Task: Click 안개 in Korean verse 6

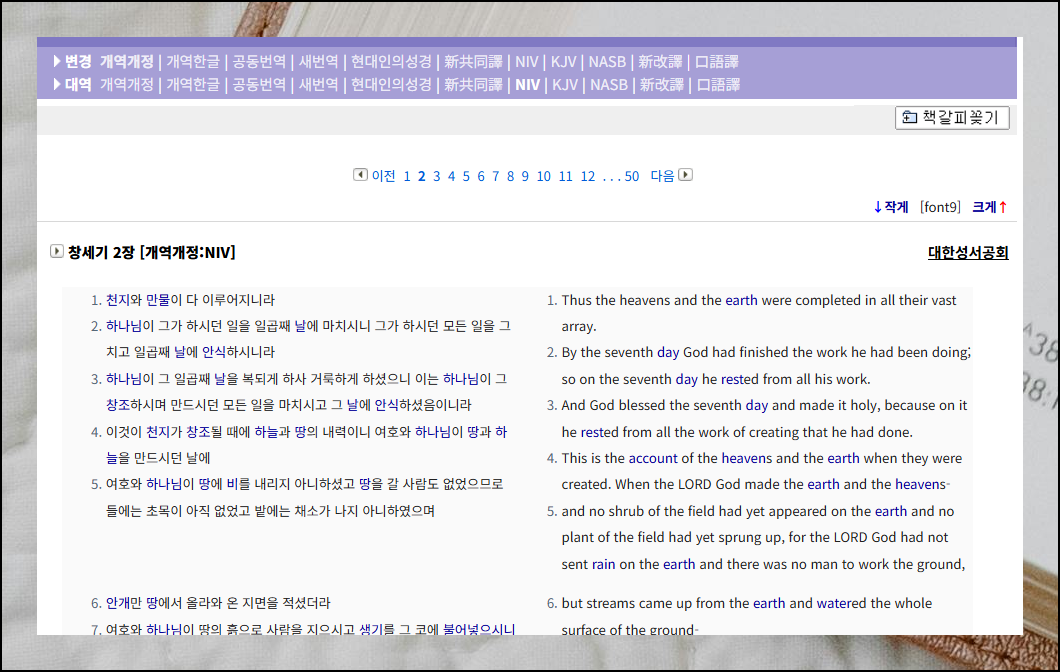Action: (118, 602)
